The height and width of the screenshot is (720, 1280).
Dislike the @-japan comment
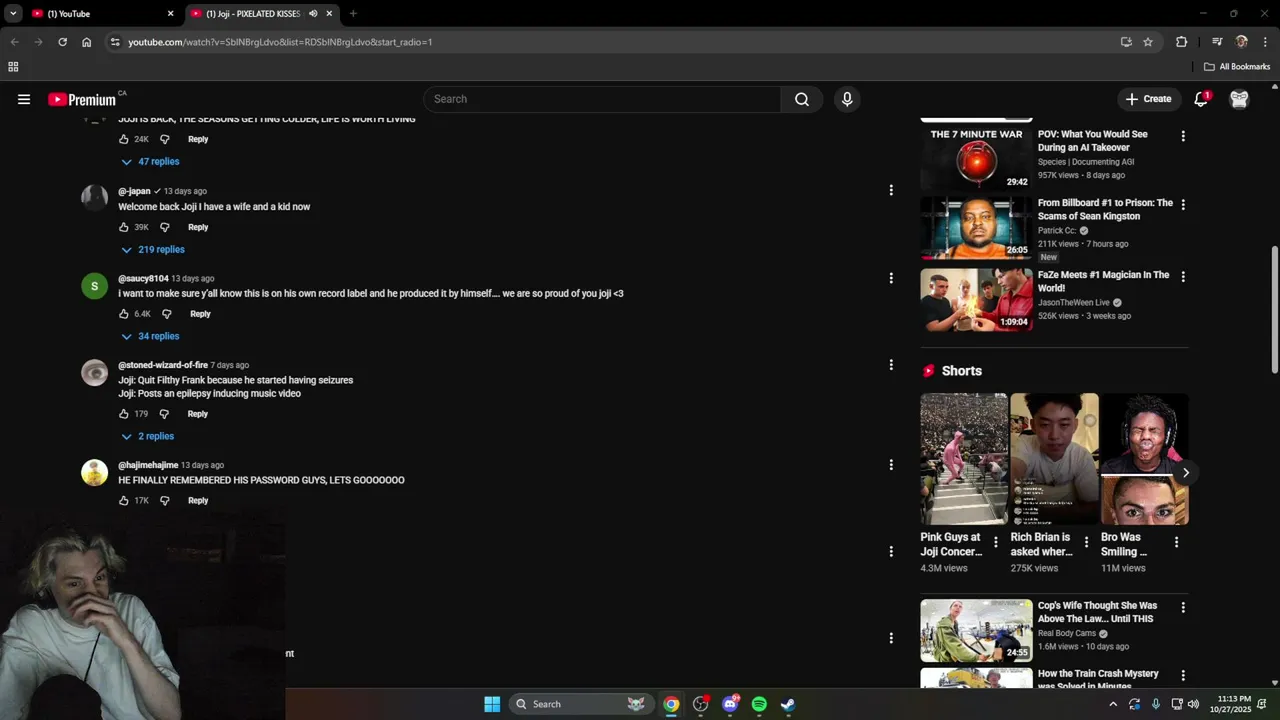point(165,227)
